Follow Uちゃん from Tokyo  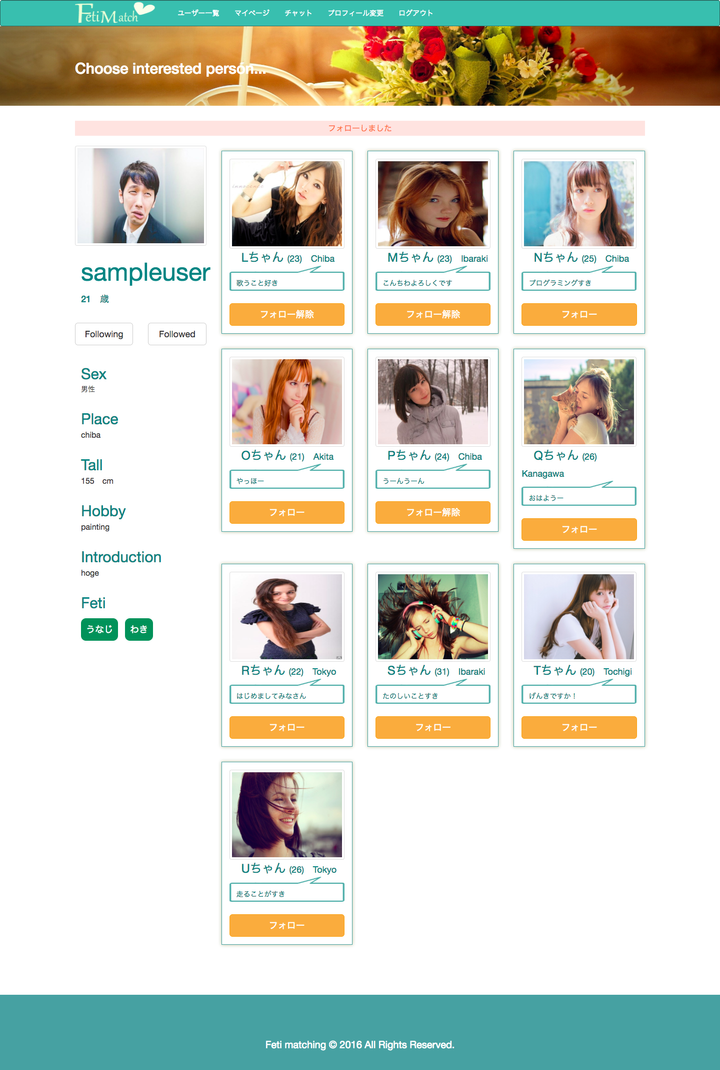[287, 925]
